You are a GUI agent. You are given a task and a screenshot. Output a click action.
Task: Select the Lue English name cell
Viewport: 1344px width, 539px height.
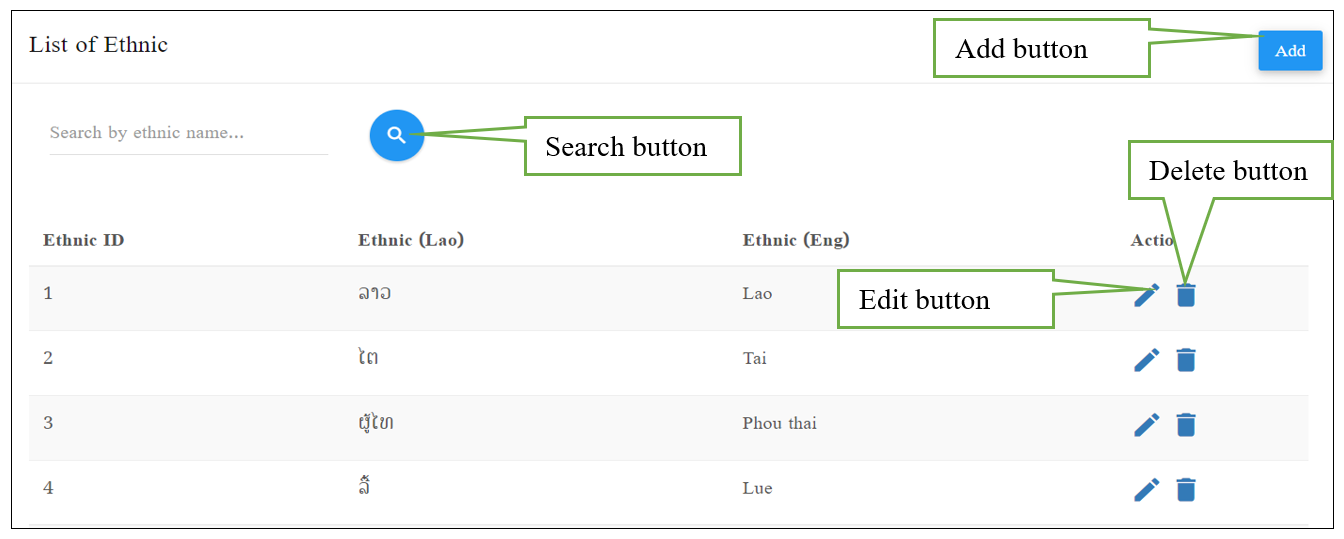pos(757,488)
